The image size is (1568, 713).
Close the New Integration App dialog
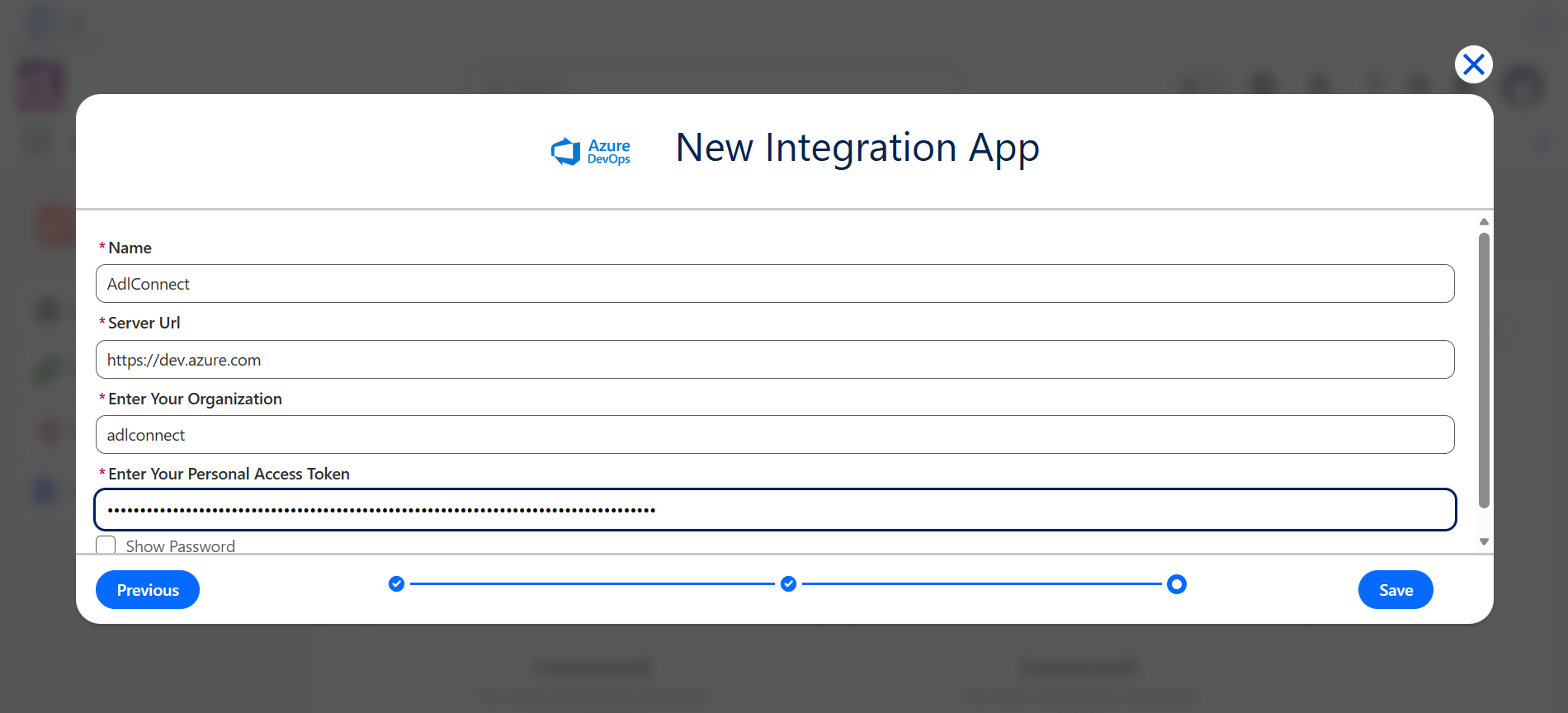pyautogui.click(x=1473, y=64)
